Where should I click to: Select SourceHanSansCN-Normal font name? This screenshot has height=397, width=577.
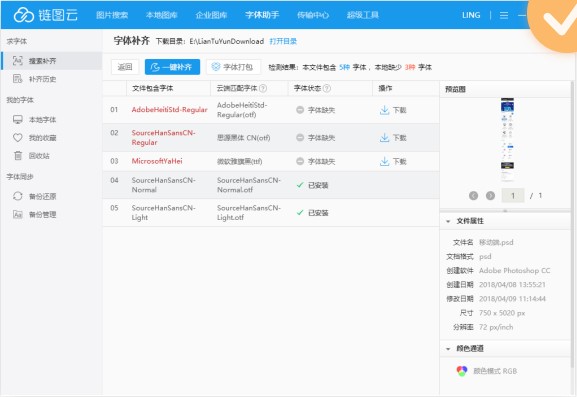(163, 185)
